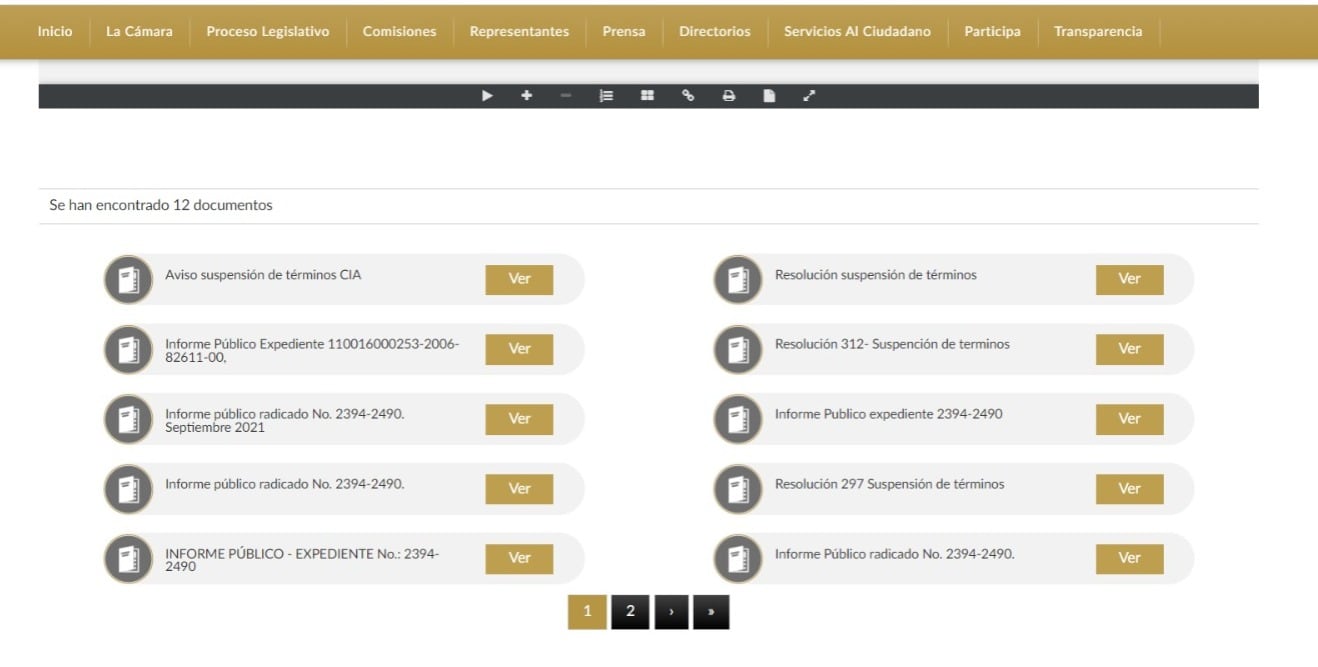The height and width of the screenshot is (667, 1318).
Task: Select the Transparencia navigation item
Action: pyautogui.click(x=1098, y=31)
